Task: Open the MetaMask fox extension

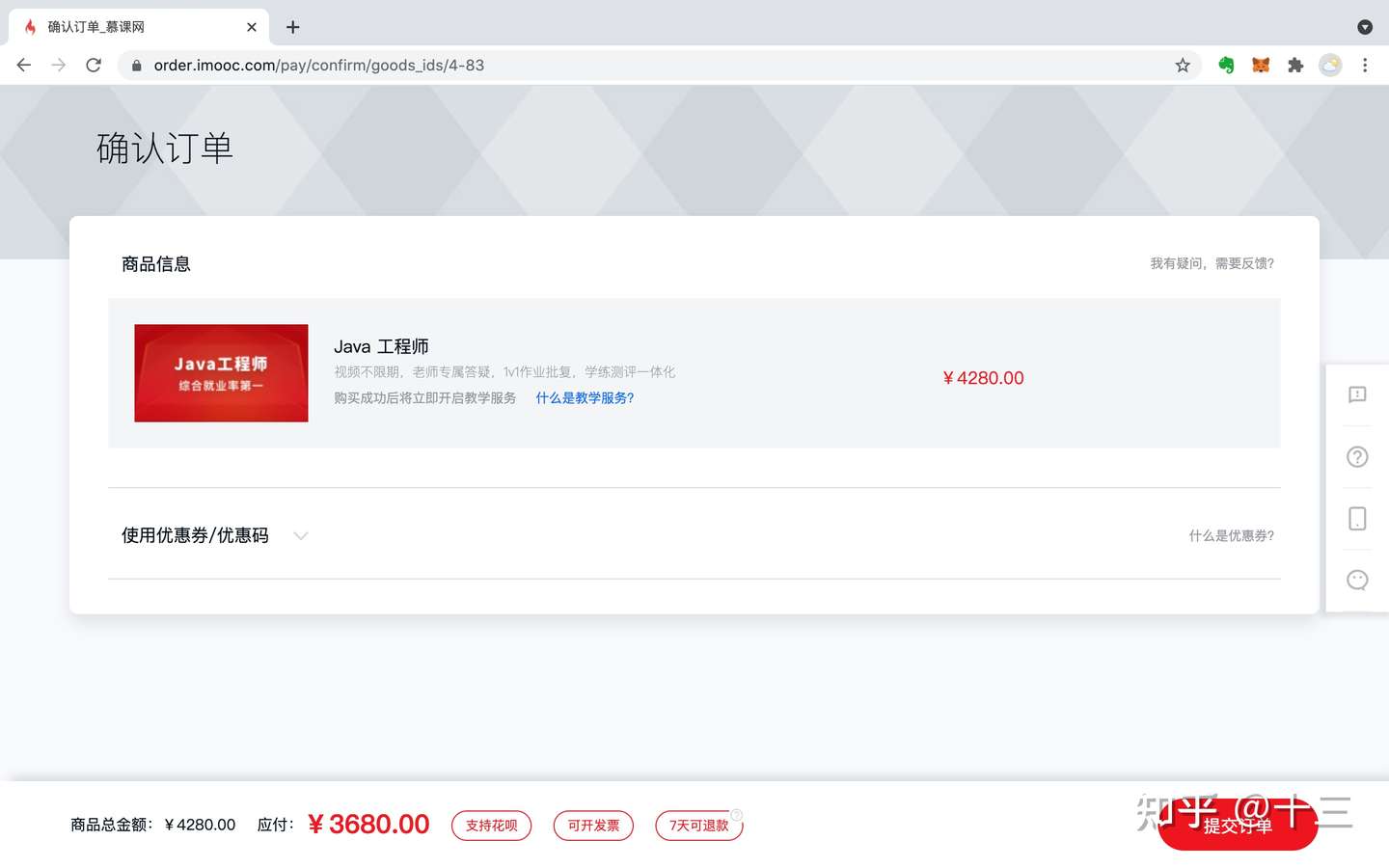Action: coord(1261,65)
